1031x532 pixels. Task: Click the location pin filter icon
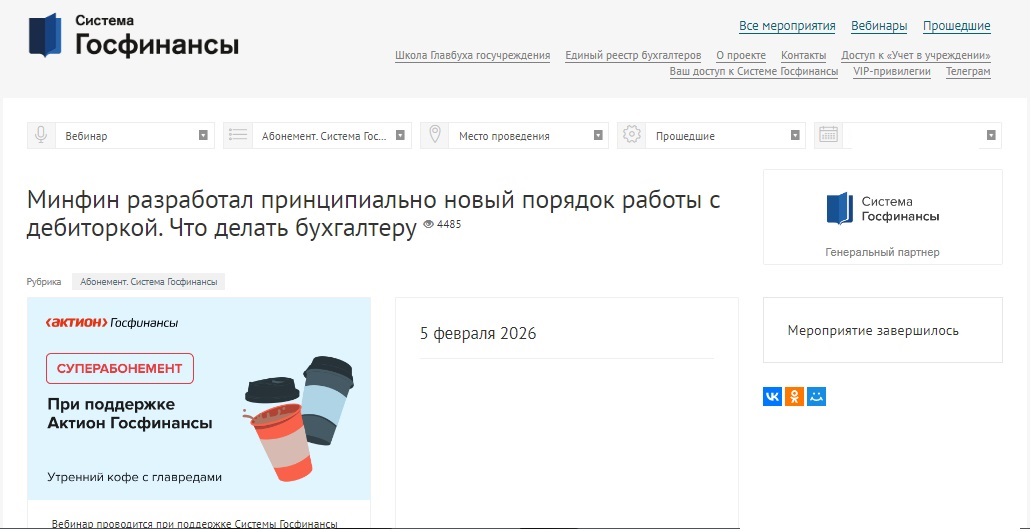click(434, 136)
